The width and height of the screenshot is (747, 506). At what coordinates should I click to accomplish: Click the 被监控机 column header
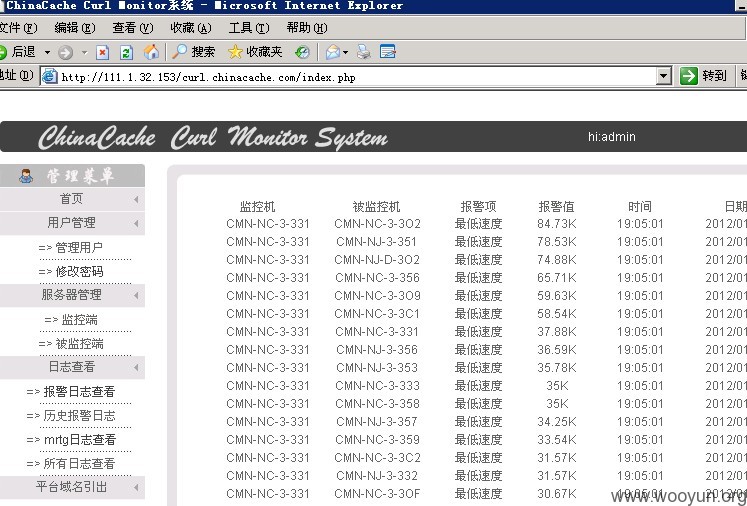376,207
